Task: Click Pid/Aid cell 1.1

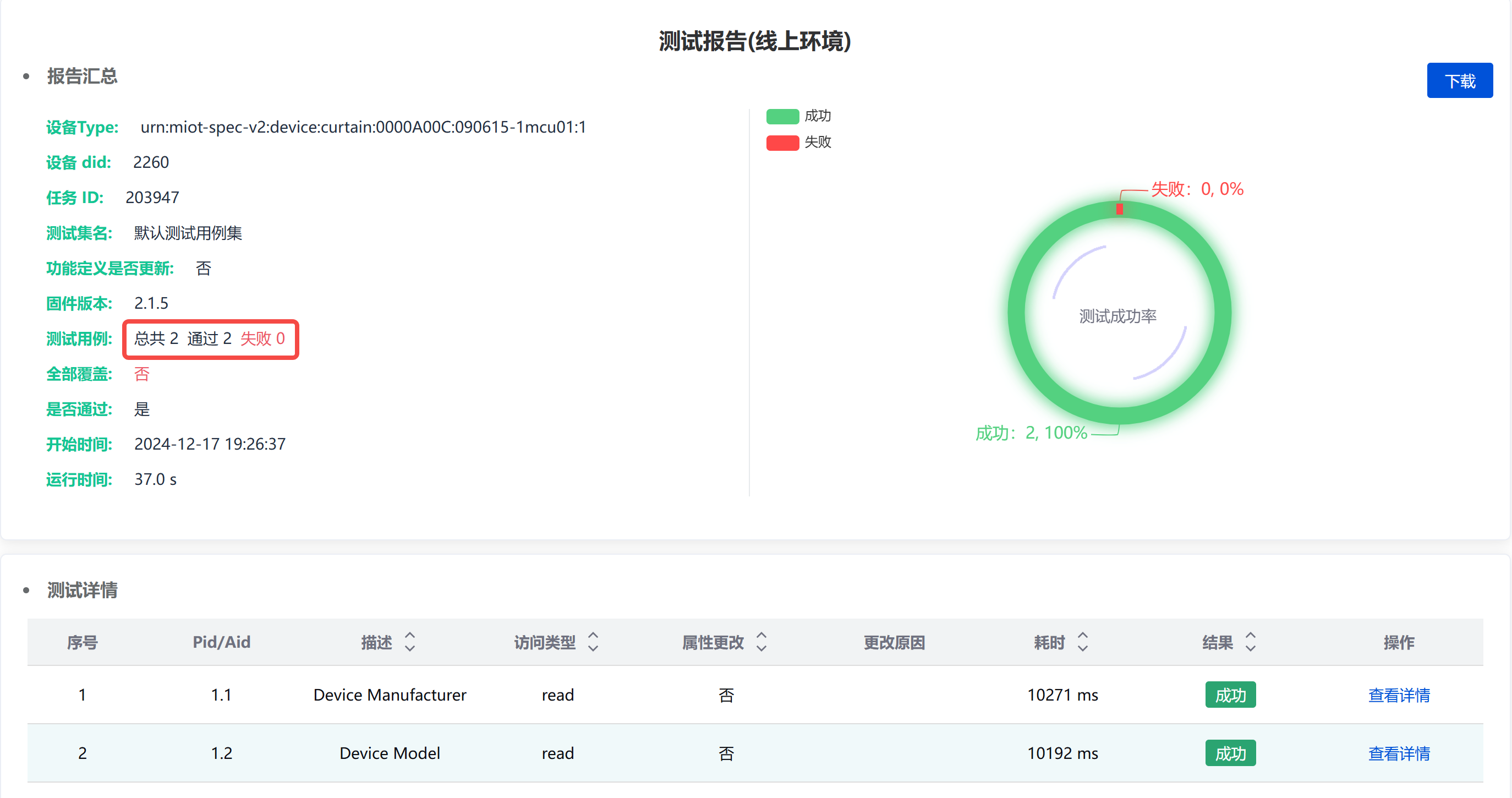Action: pyautogui.click(x=221, y=695)
